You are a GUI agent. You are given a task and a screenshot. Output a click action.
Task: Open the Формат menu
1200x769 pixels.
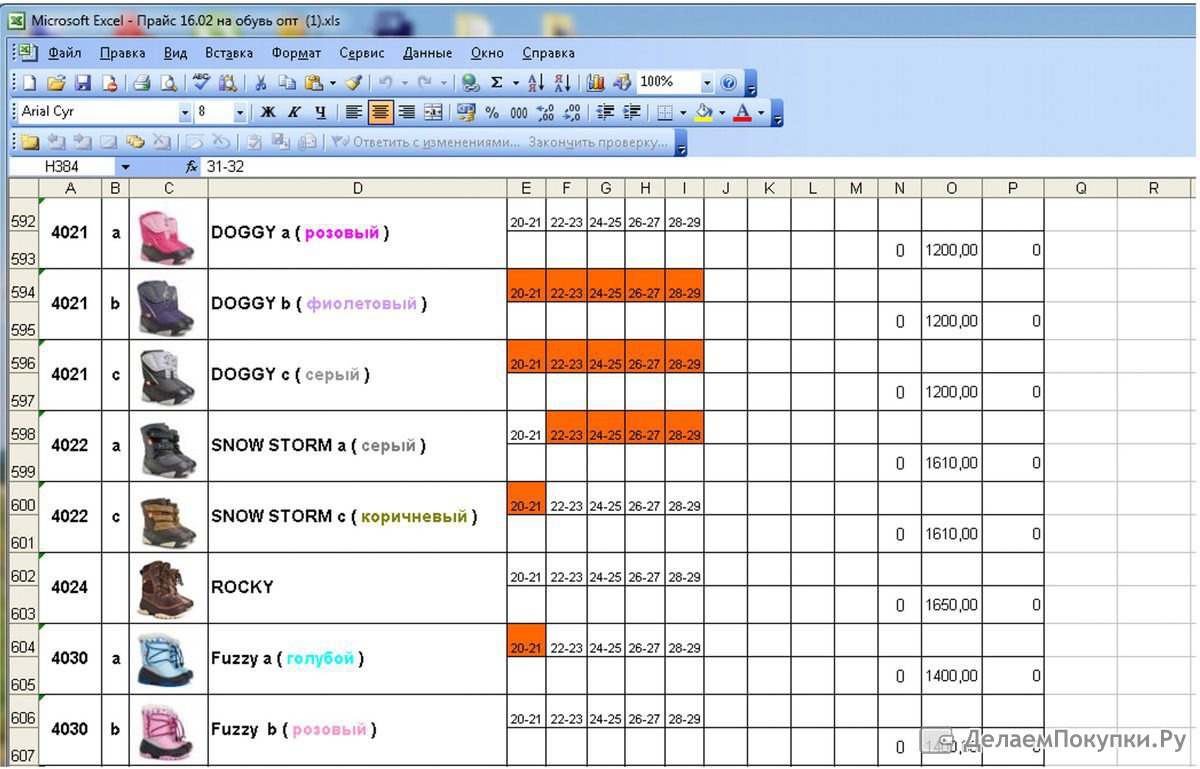click(296, 53)
